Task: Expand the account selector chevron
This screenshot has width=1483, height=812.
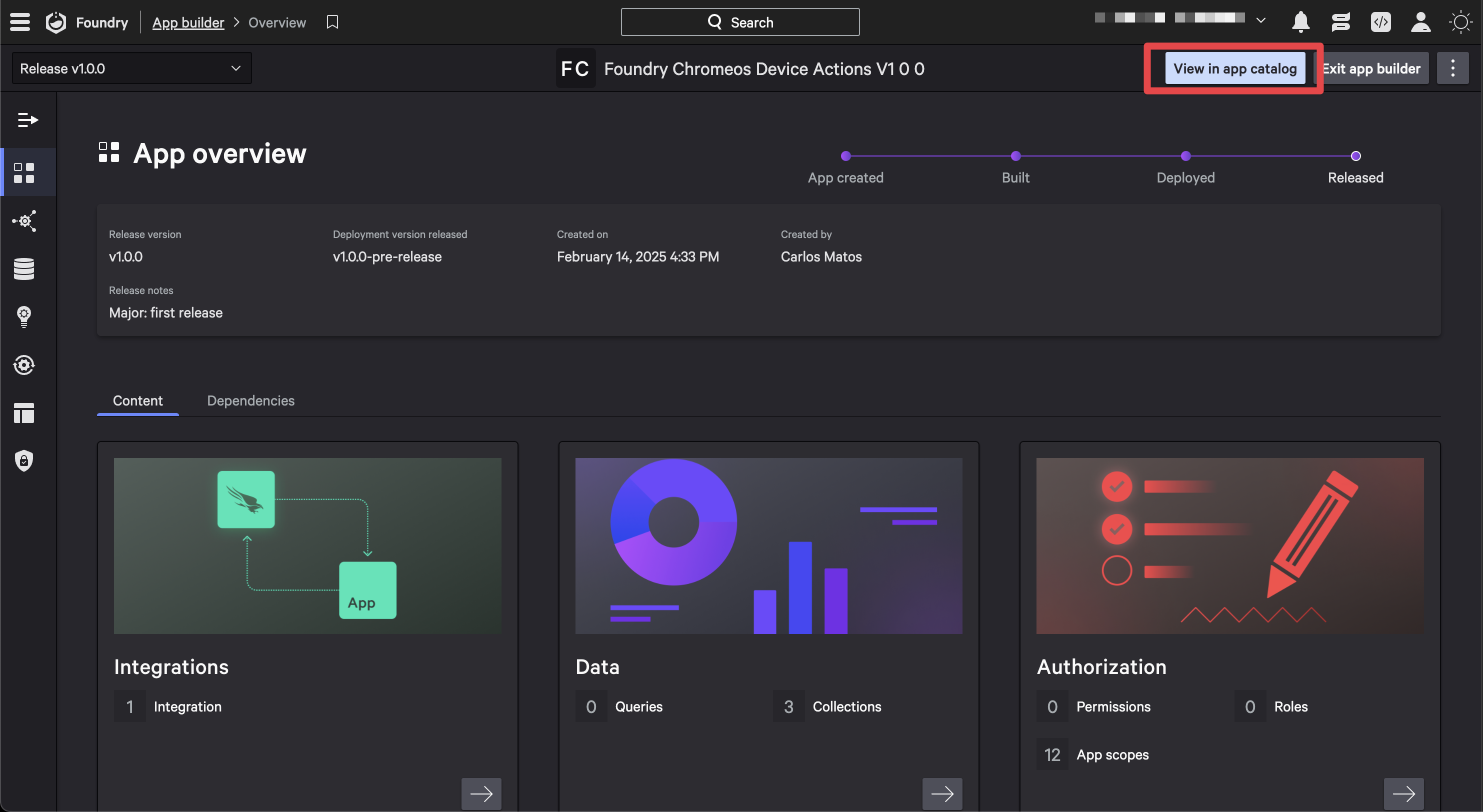Action: 1261,20
